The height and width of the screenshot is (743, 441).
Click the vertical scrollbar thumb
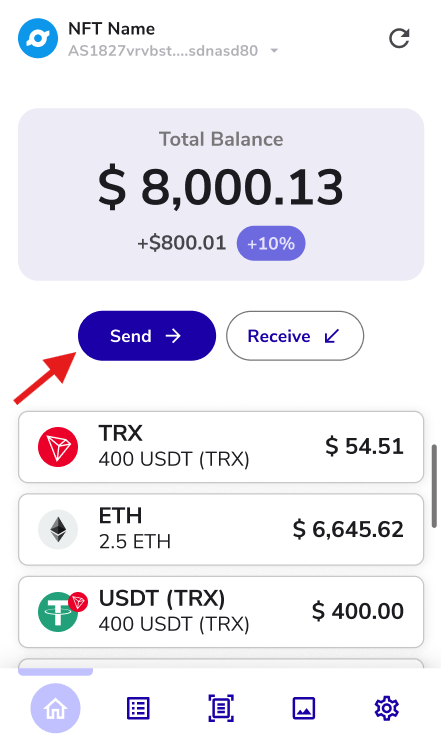pos(434,486)
